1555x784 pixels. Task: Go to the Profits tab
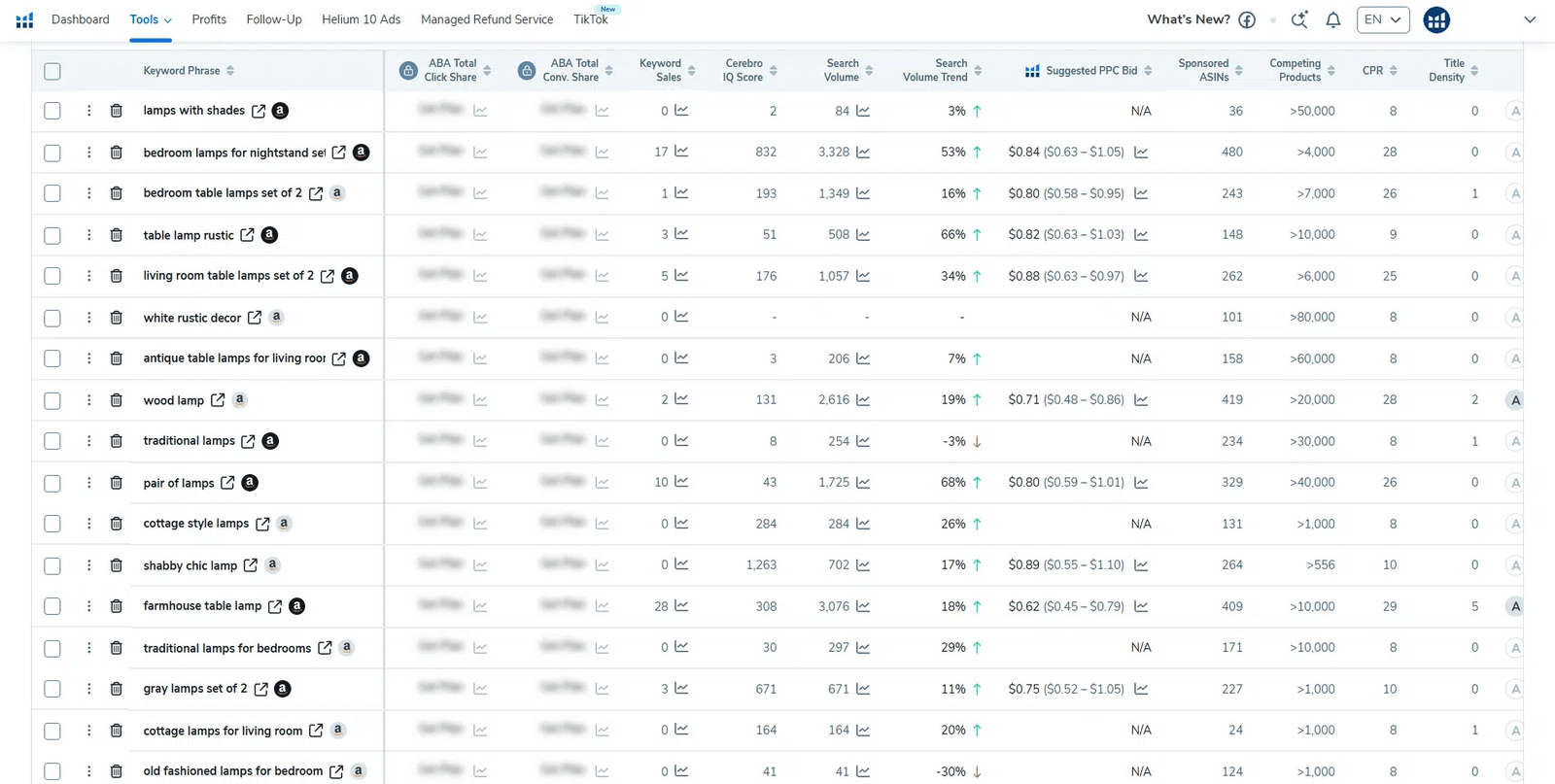(209, 19)
